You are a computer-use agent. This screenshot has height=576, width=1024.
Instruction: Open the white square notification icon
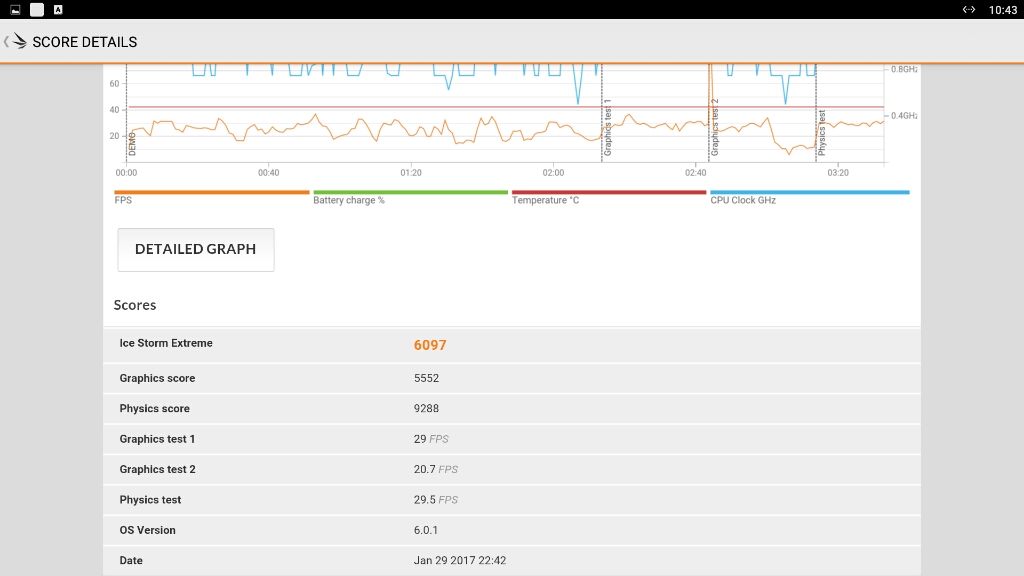point(37,10)
